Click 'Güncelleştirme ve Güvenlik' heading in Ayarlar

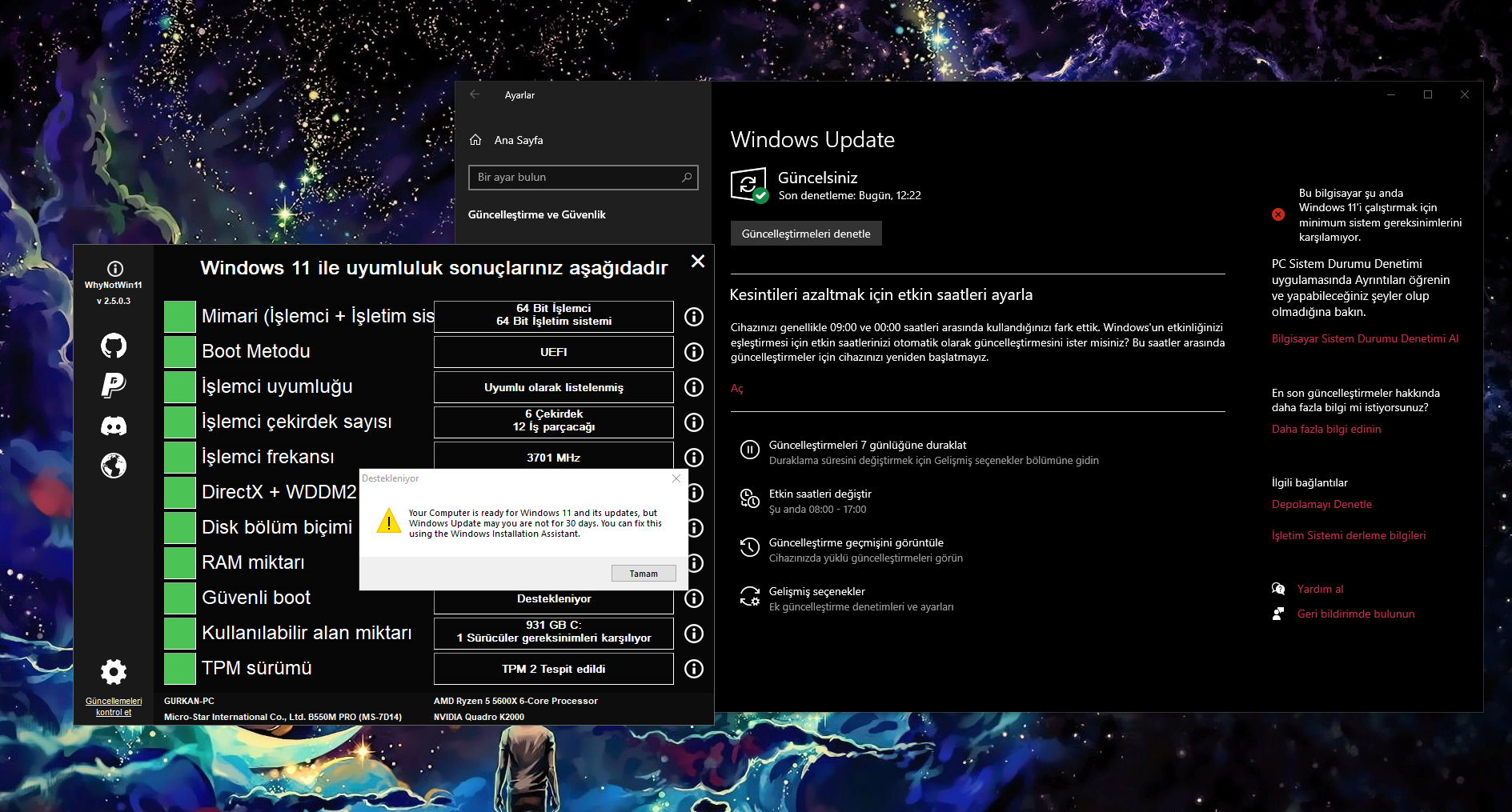click(x=537, y=214)
